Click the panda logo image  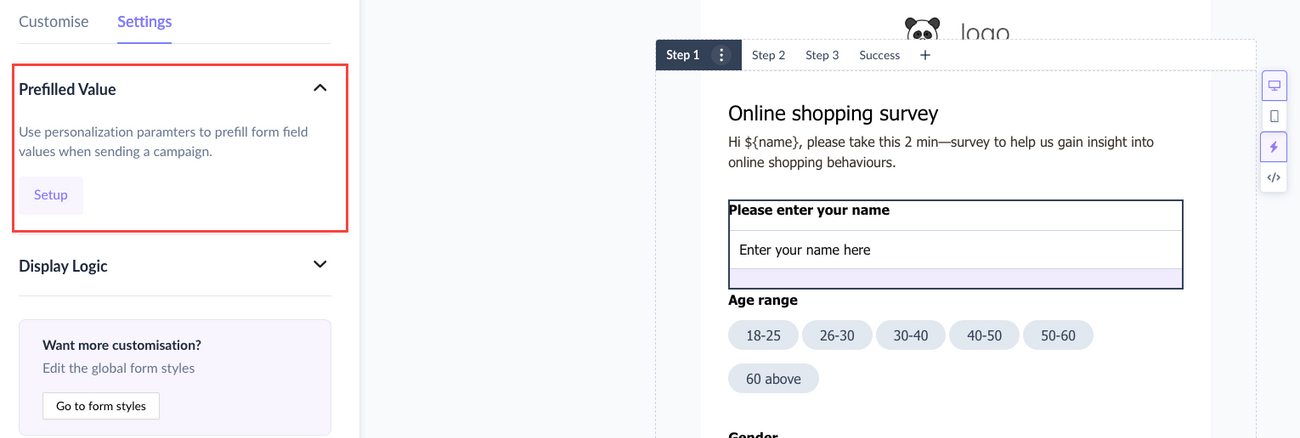923,29
